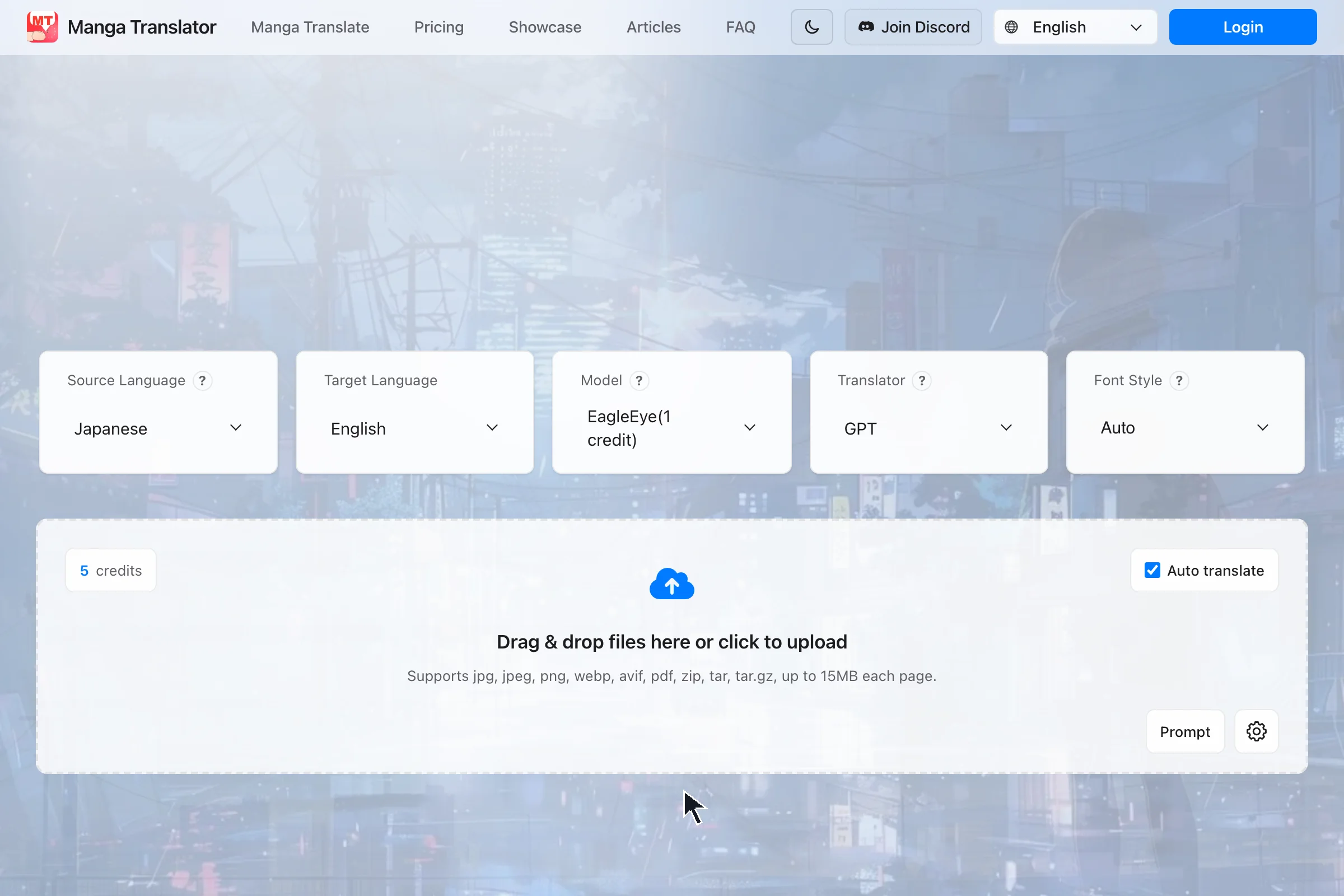The height and width of the screenshot is (896, 1344).
Task: Click the help icon next to Font Style
Action: coord(1179,381)
